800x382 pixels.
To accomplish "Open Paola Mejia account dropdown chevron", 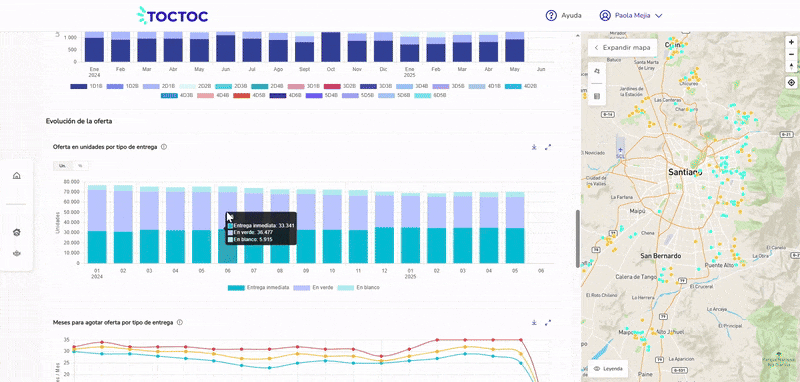I will coord(659,16).
